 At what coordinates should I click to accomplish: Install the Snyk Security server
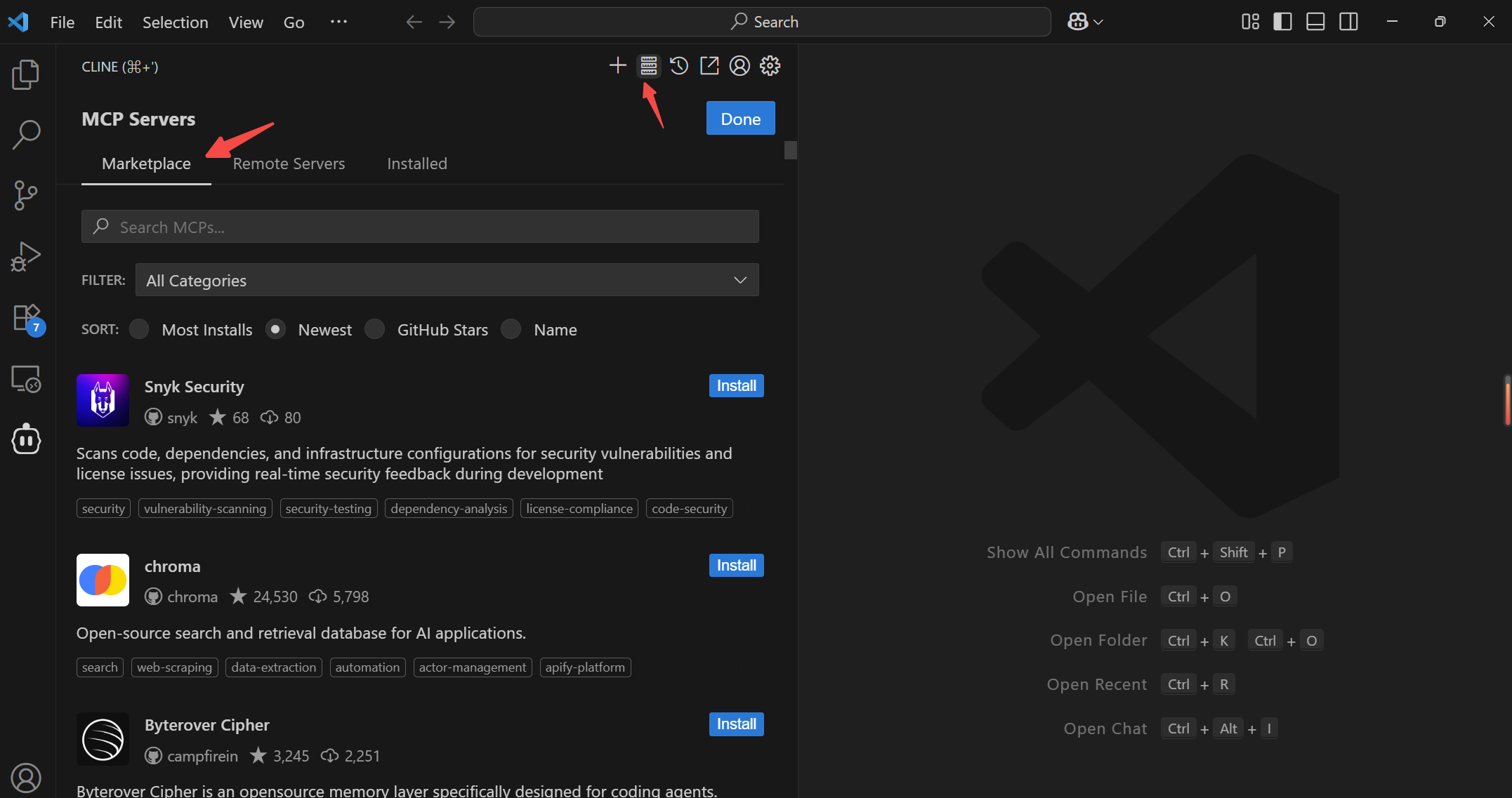[x=736, y=386]
